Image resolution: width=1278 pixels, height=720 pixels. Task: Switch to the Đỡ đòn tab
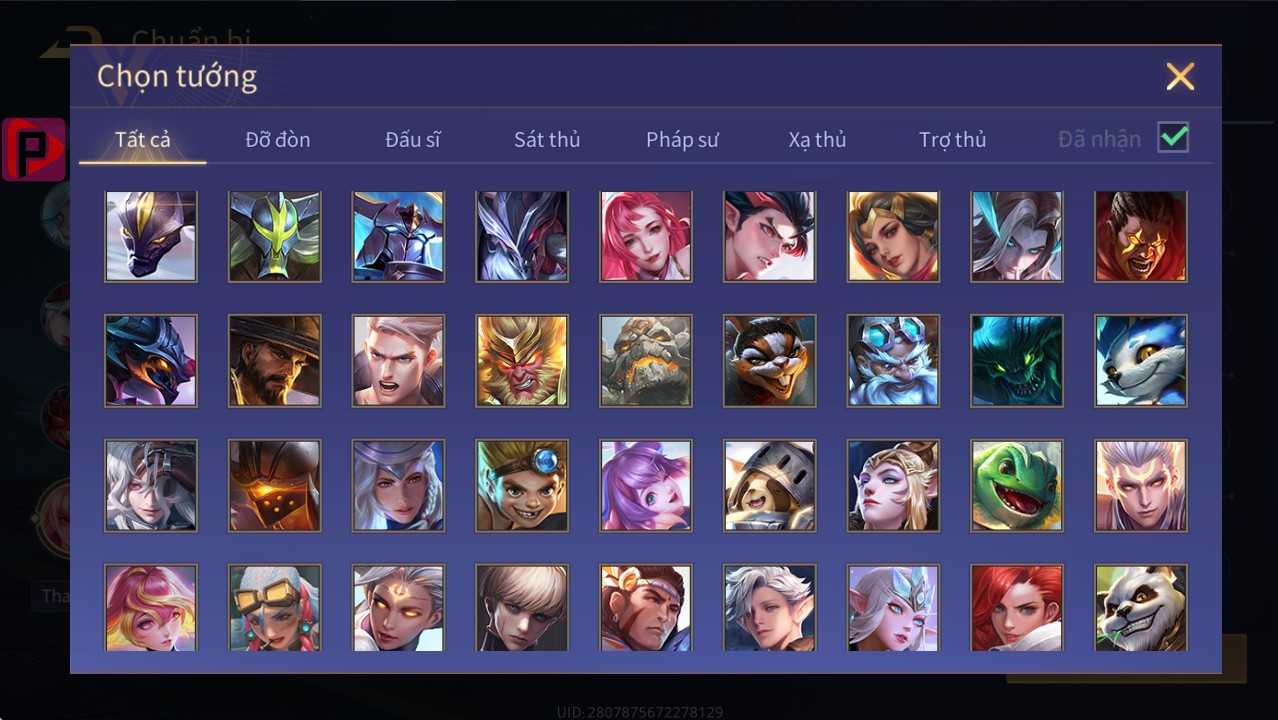pyautogui.click(x=278, y=140)
